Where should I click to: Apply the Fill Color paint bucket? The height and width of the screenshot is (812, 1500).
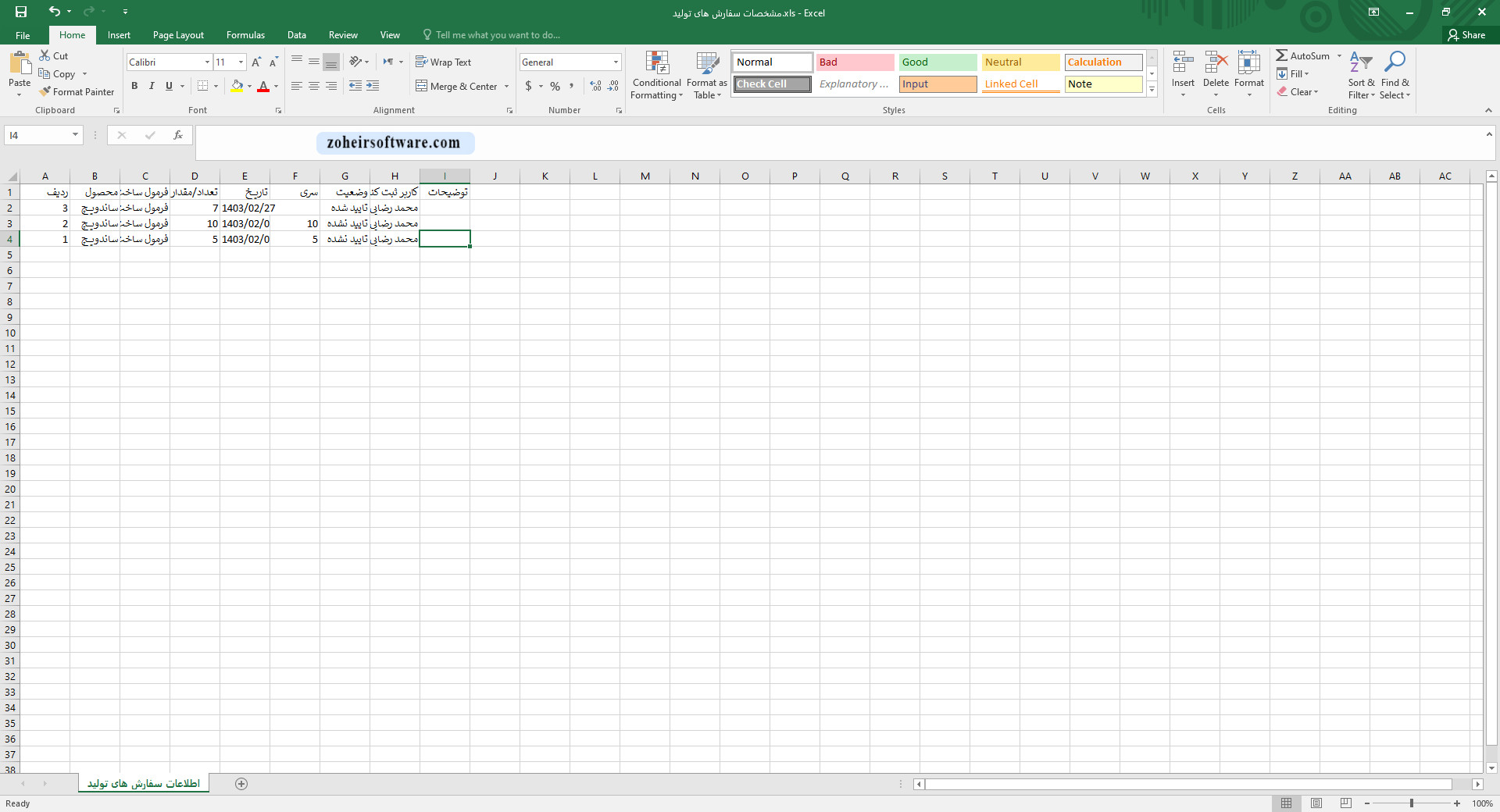pos(237,86)
